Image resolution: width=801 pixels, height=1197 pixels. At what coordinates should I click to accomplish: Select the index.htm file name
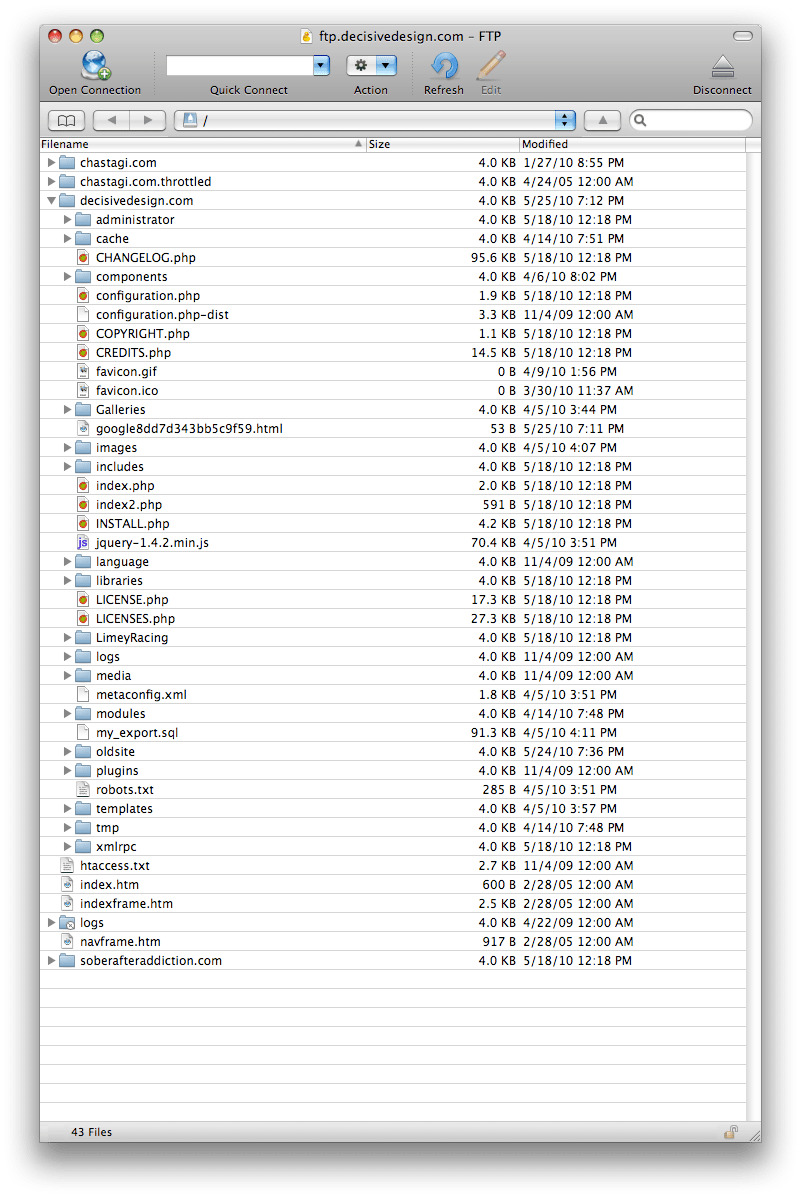tap(109, 885)
